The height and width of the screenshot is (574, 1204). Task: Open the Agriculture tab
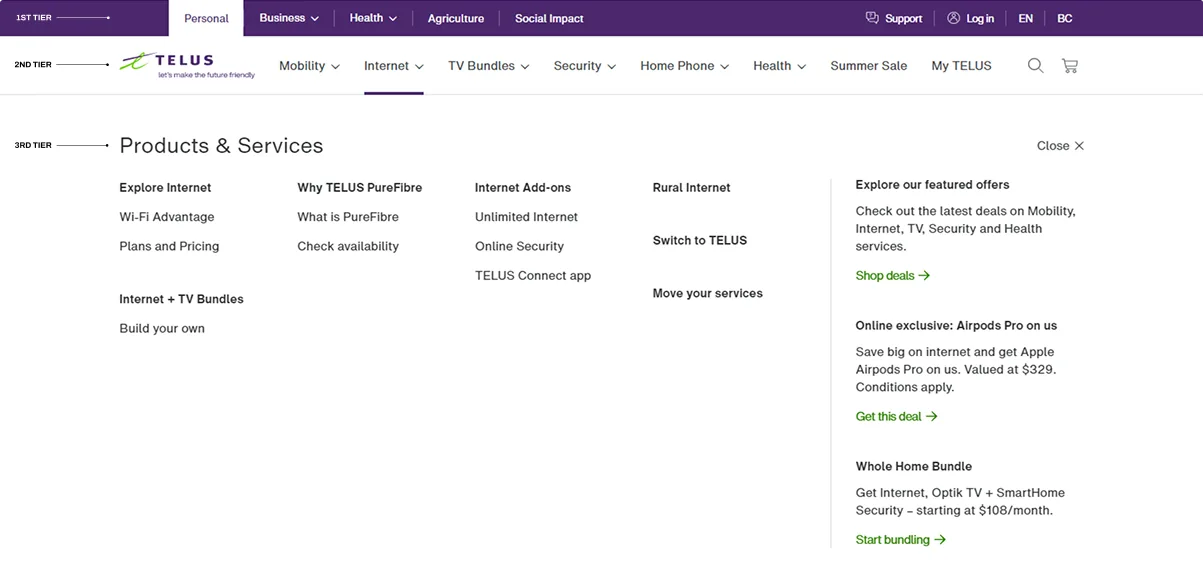click(456, 18)
